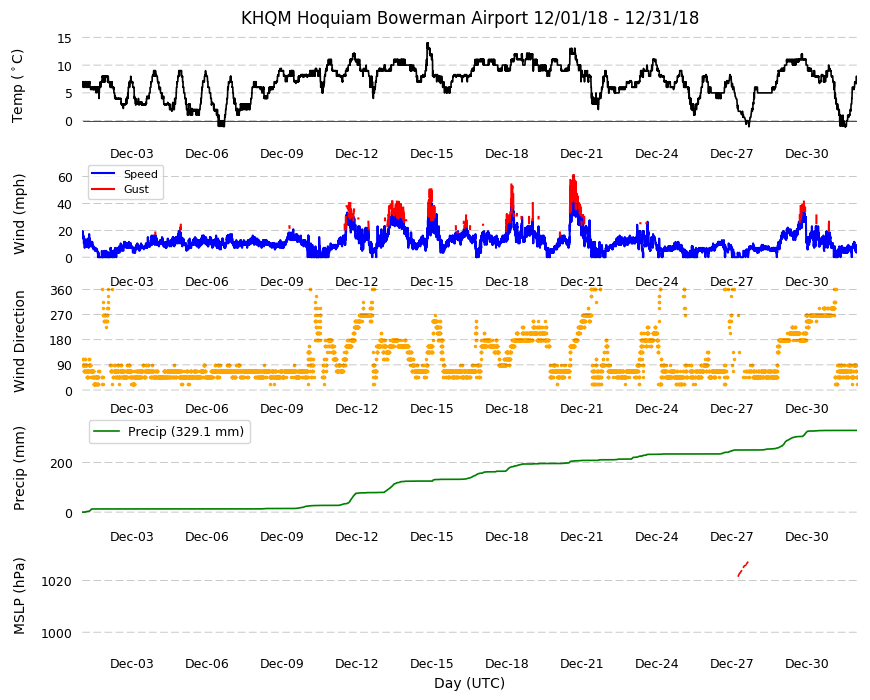Click the highest red gust peak near Dec-21

tap(574, 177)
